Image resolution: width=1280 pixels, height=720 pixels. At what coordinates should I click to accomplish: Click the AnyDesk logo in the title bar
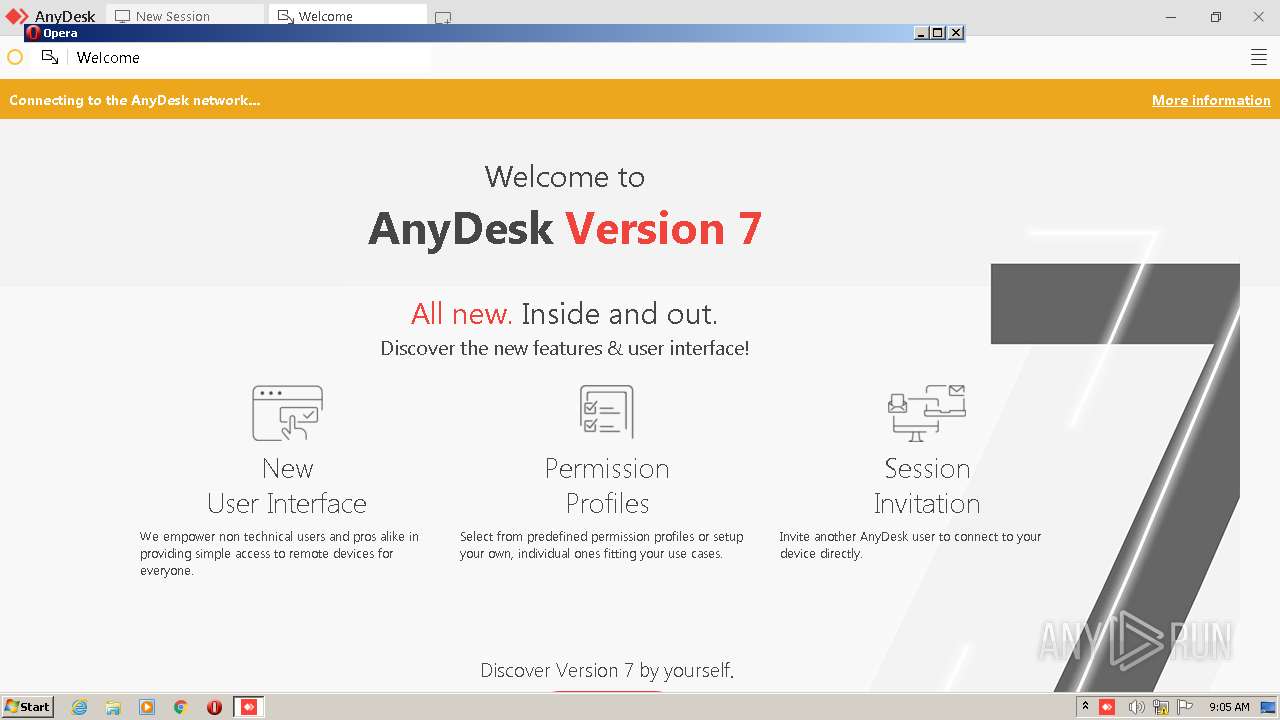tap(50, 16)
